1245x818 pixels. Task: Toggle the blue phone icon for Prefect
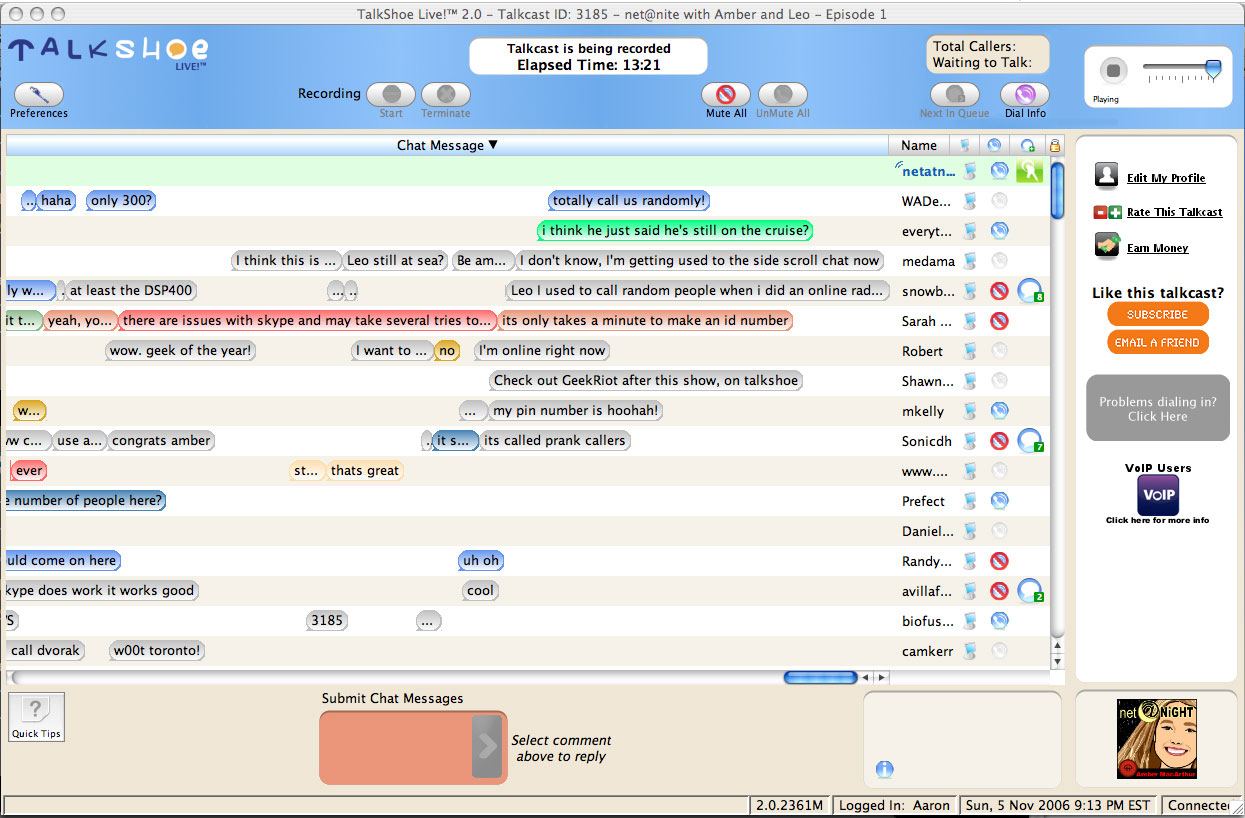point(998,501)
